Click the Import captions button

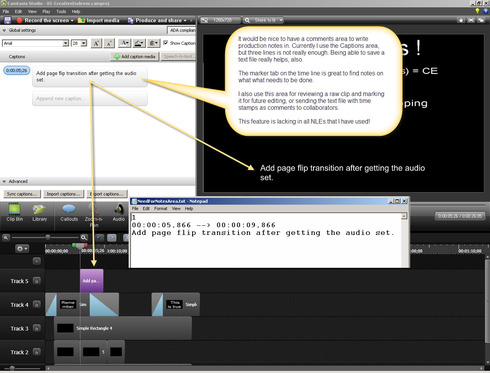[63, 194]
